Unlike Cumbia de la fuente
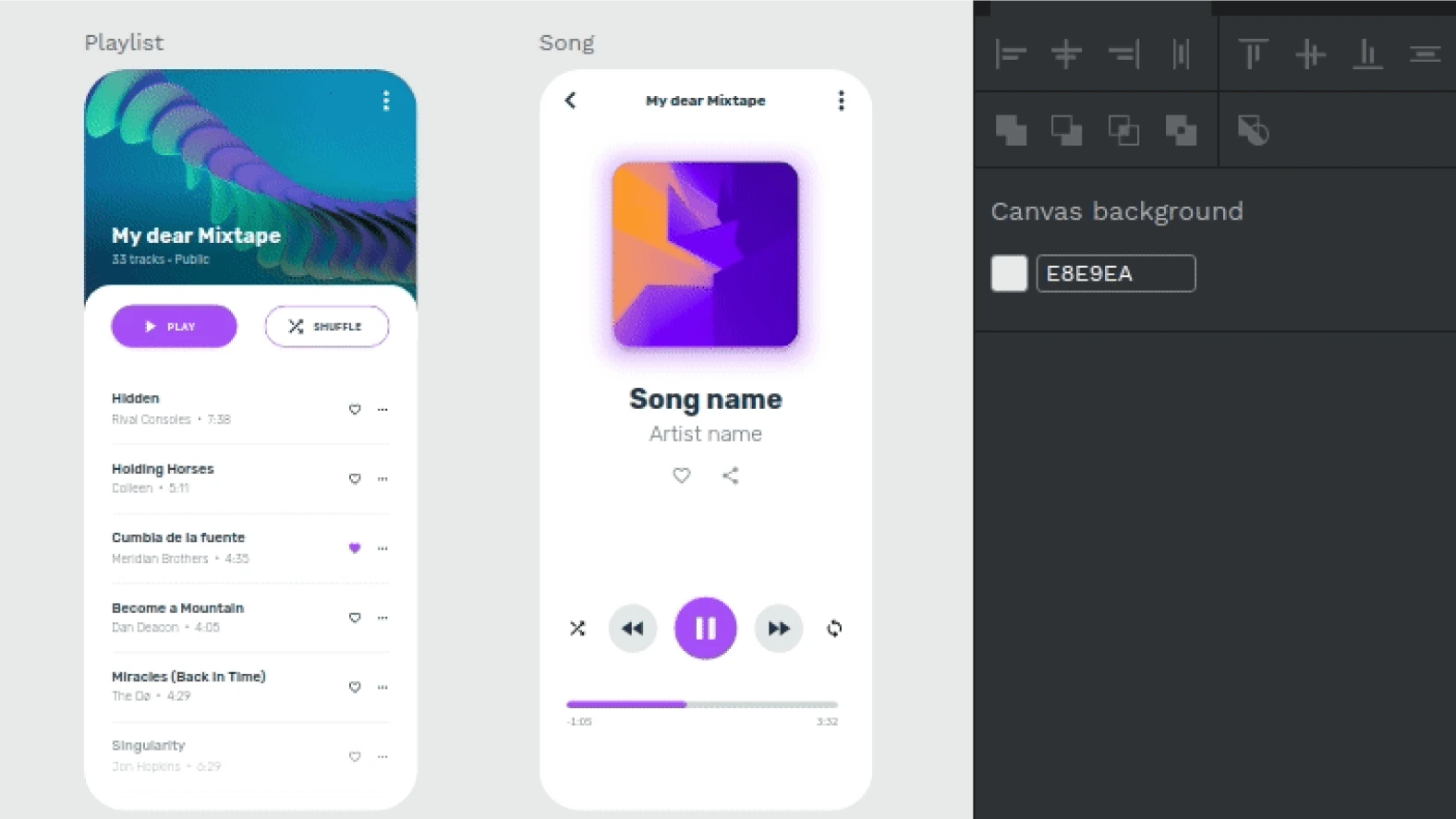Screen dimensions: 1456x819 (355, 548)
